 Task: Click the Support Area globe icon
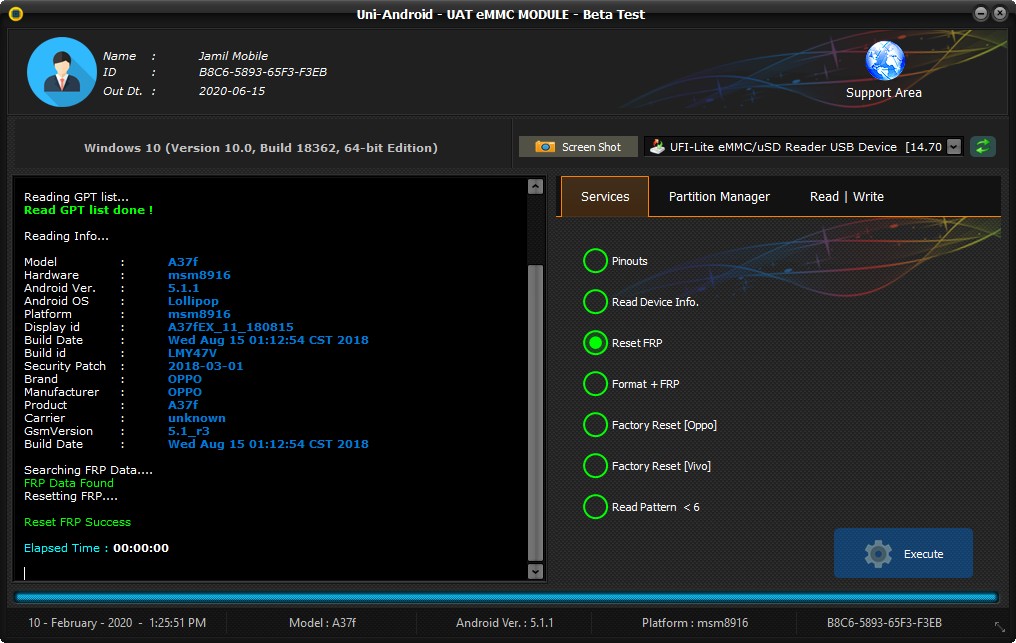coord(884,61)
